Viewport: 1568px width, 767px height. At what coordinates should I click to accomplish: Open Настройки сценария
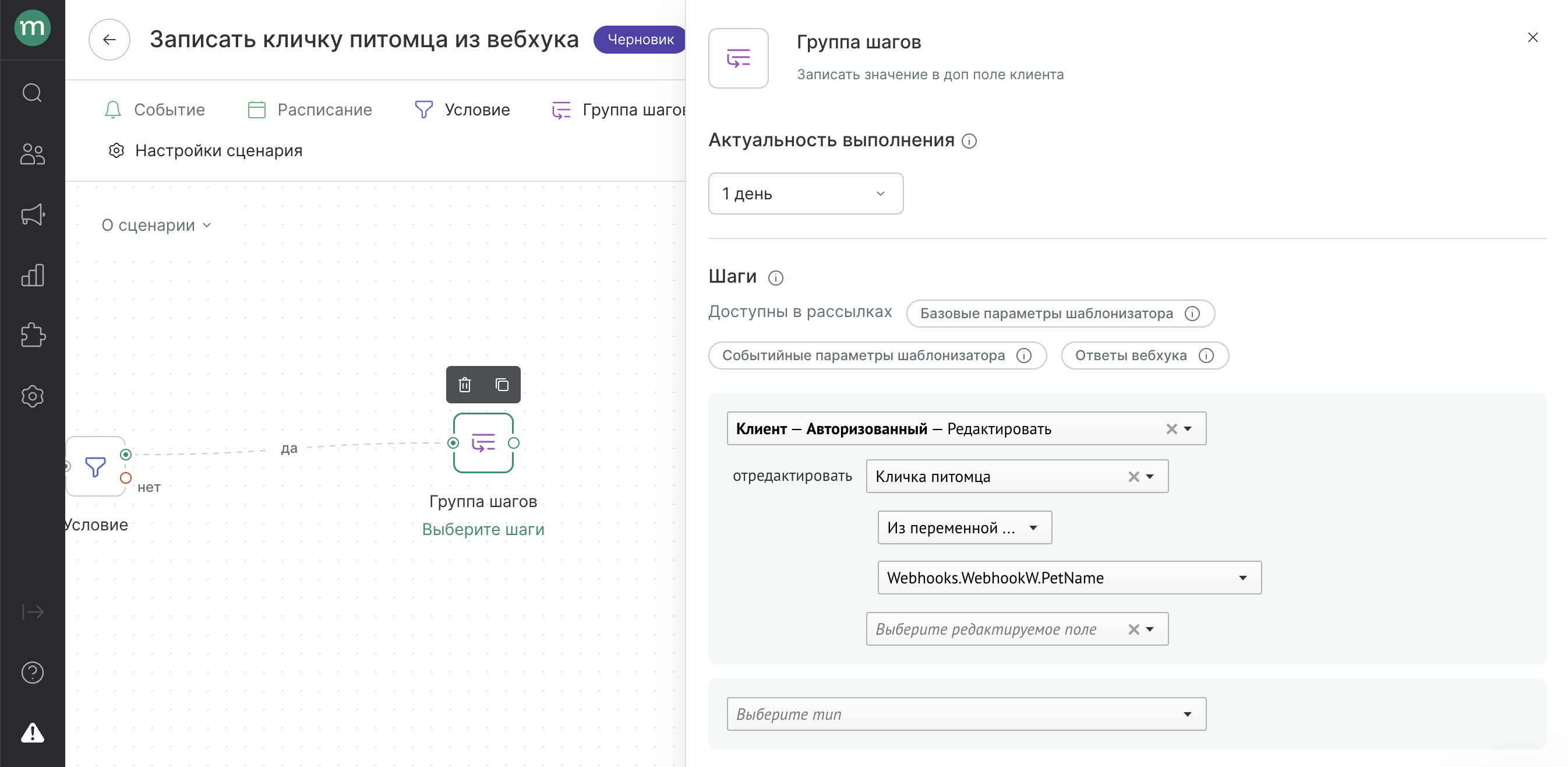pos(205,150)
